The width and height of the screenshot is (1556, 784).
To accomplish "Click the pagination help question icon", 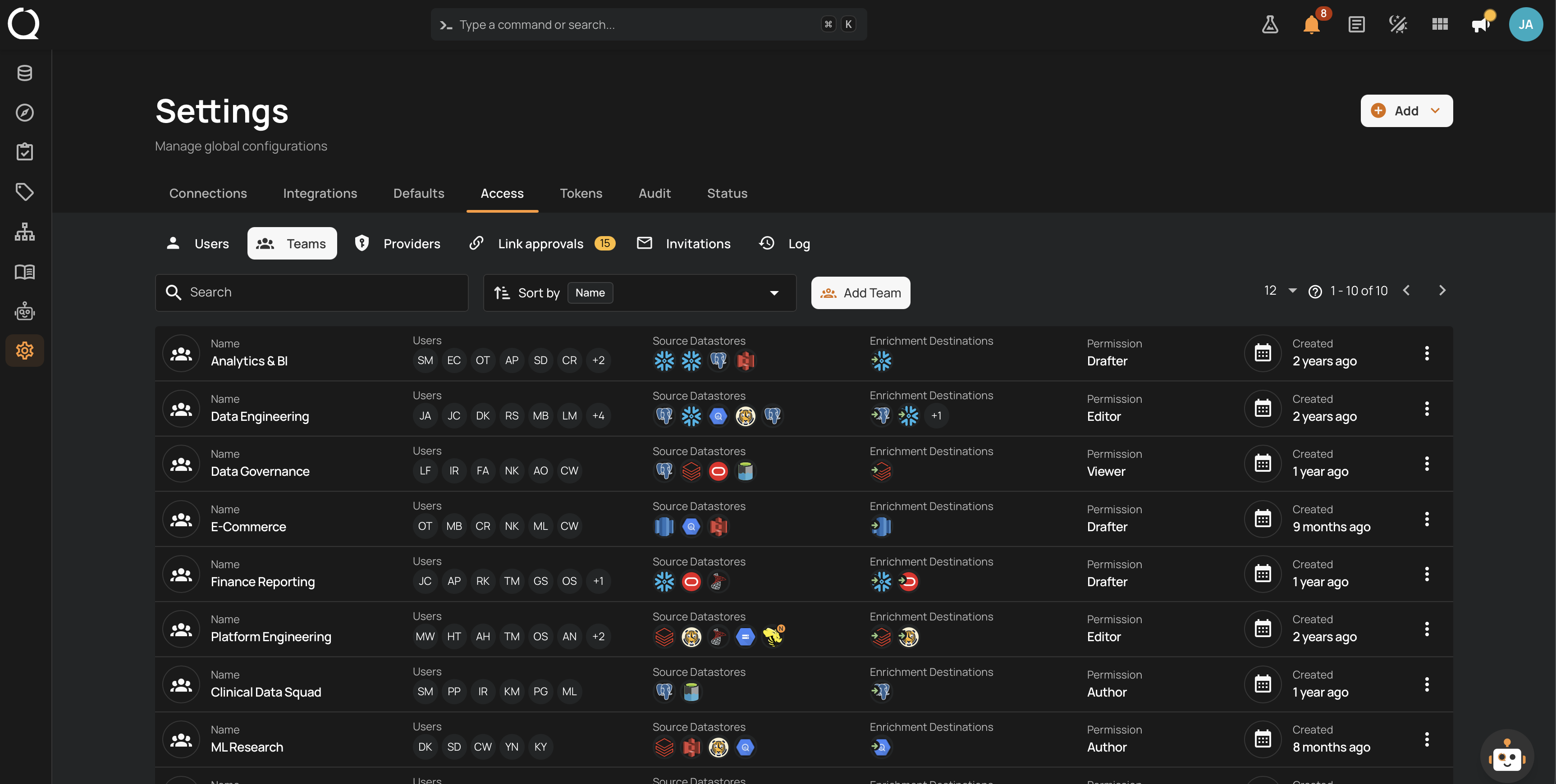I will click(x=1314, y=292).
